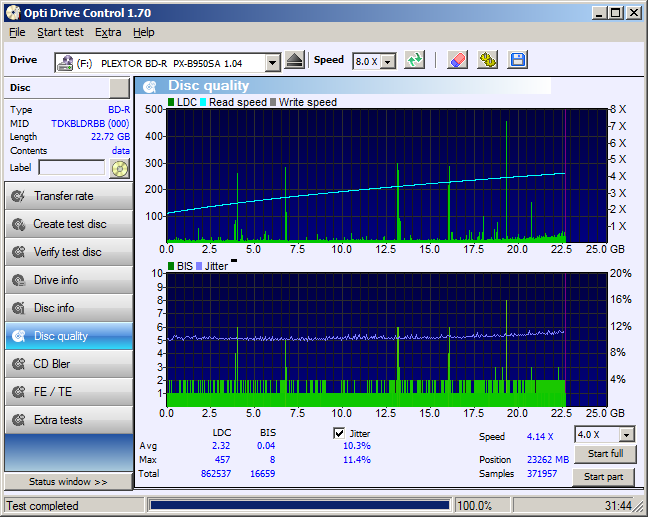Click the yellow disc label icon
The width and height of the screenshot is (648, 517).
pyautogui.click(x=120, y=169)
